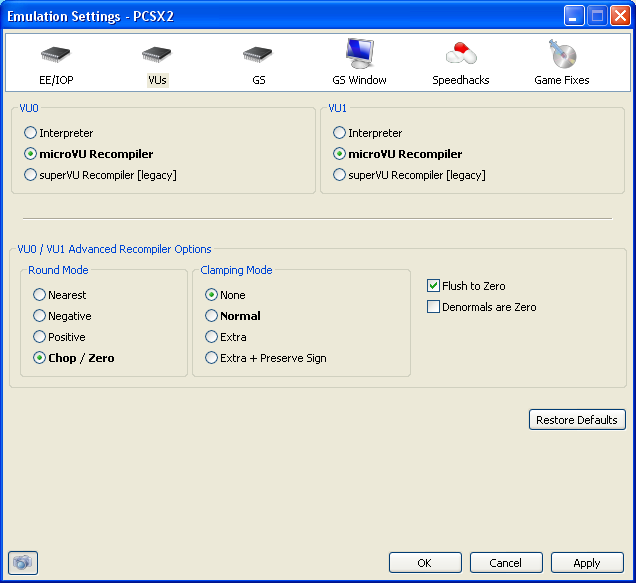Cancel the emulation settings dialog

click(506, 563)
